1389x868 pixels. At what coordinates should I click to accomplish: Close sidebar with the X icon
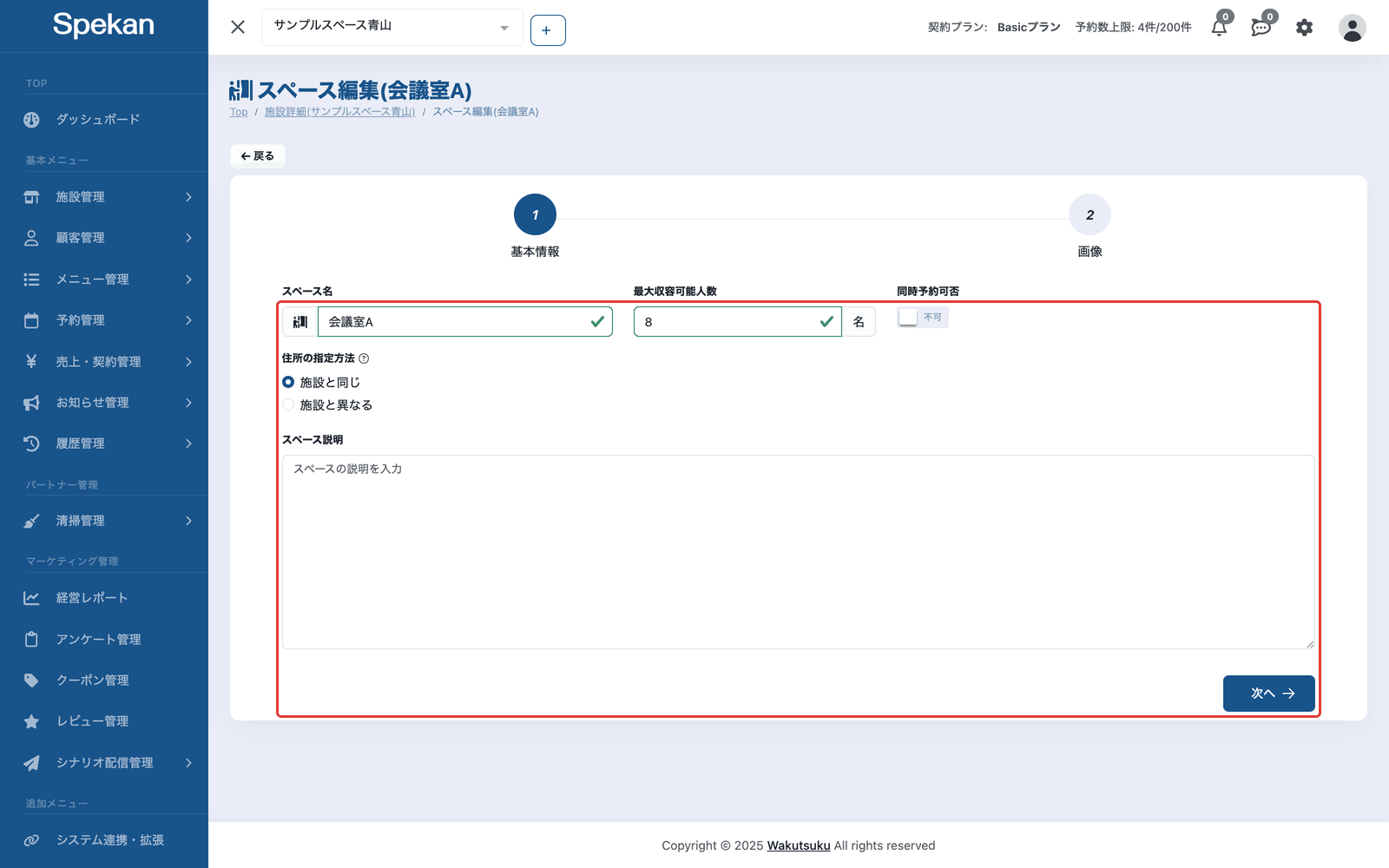click(238, 27)
